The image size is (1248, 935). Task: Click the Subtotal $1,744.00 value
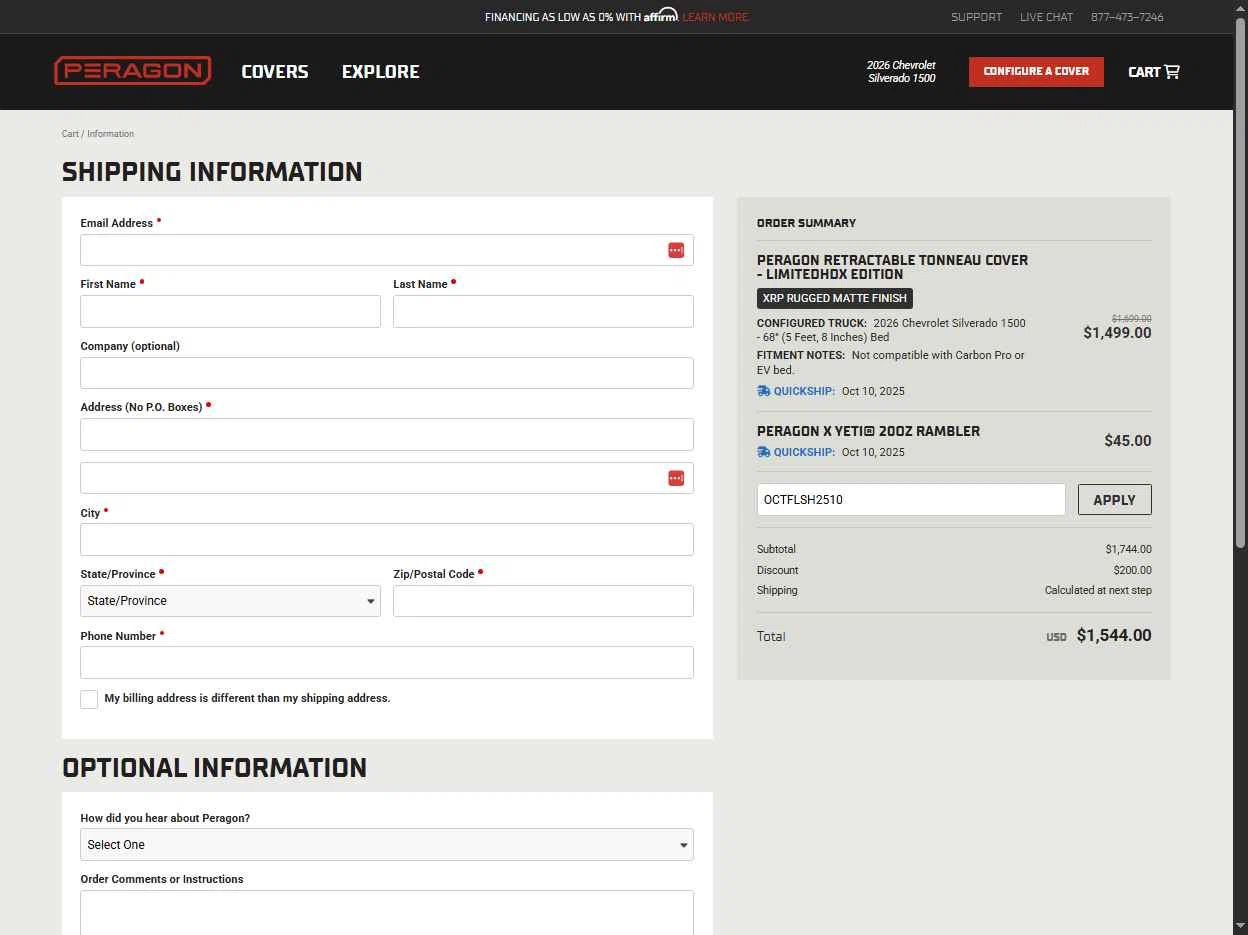pyautogui.click(x=1129, y=549)
